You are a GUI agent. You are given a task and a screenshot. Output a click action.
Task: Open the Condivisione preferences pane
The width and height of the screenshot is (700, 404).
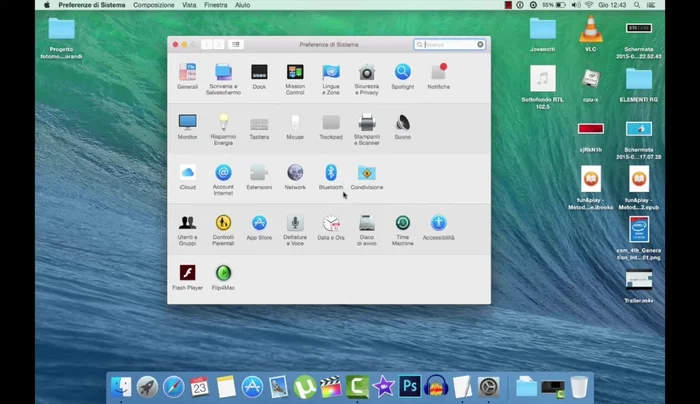click(367, 173)
